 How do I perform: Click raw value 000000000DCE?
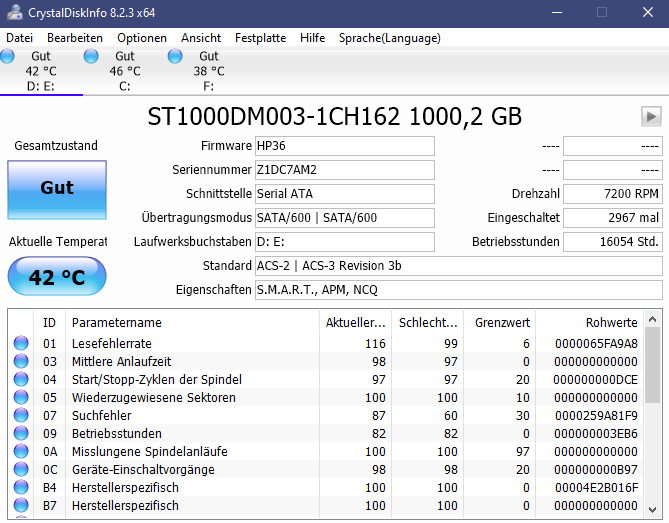[595, 379]
